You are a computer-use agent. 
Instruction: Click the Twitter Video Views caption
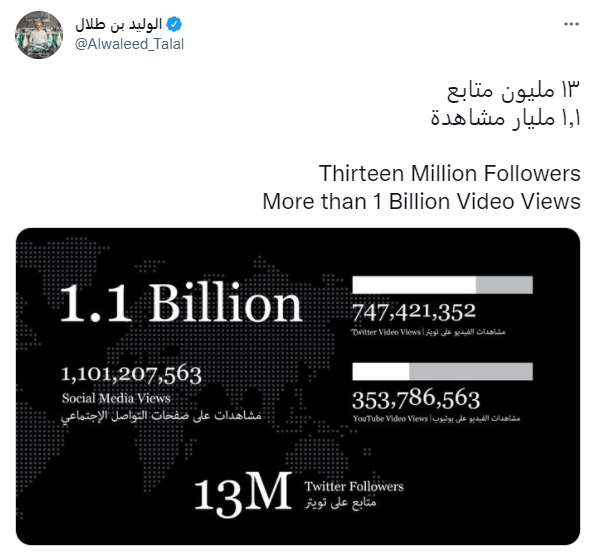pyautogui.click(x=386, y=332)
